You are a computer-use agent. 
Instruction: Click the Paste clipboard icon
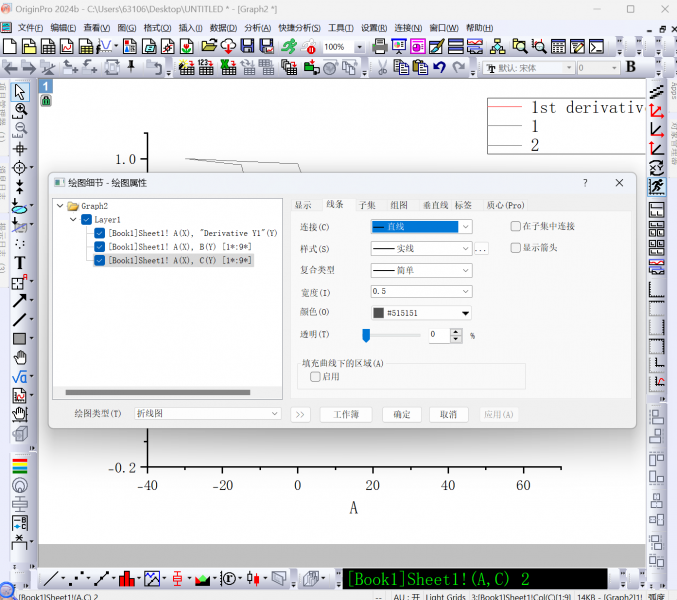[x=420, y=67]
